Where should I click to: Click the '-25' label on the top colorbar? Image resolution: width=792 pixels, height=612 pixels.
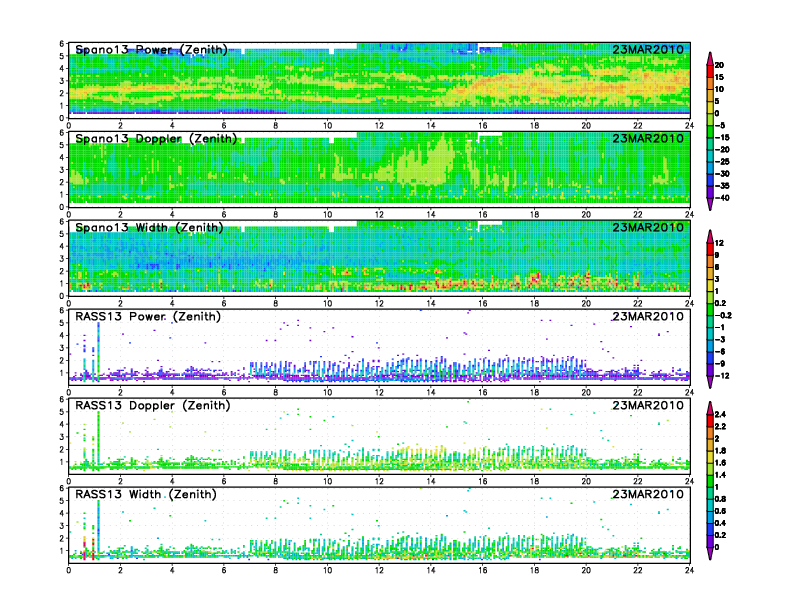[722, 162]
